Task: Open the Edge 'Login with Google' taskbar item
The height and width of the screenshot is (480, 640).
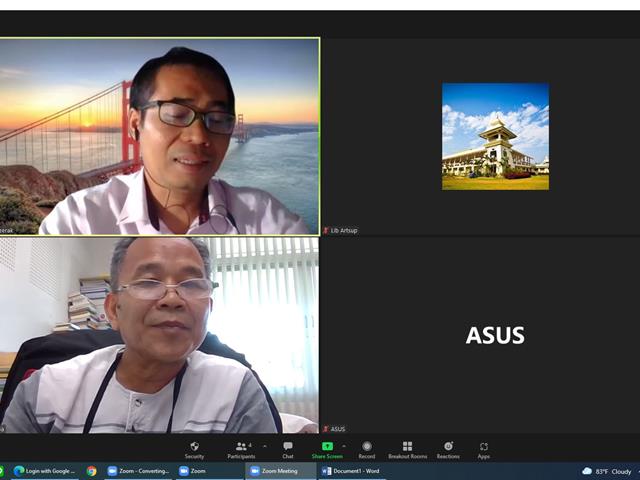Action: (x=44, y=471)
